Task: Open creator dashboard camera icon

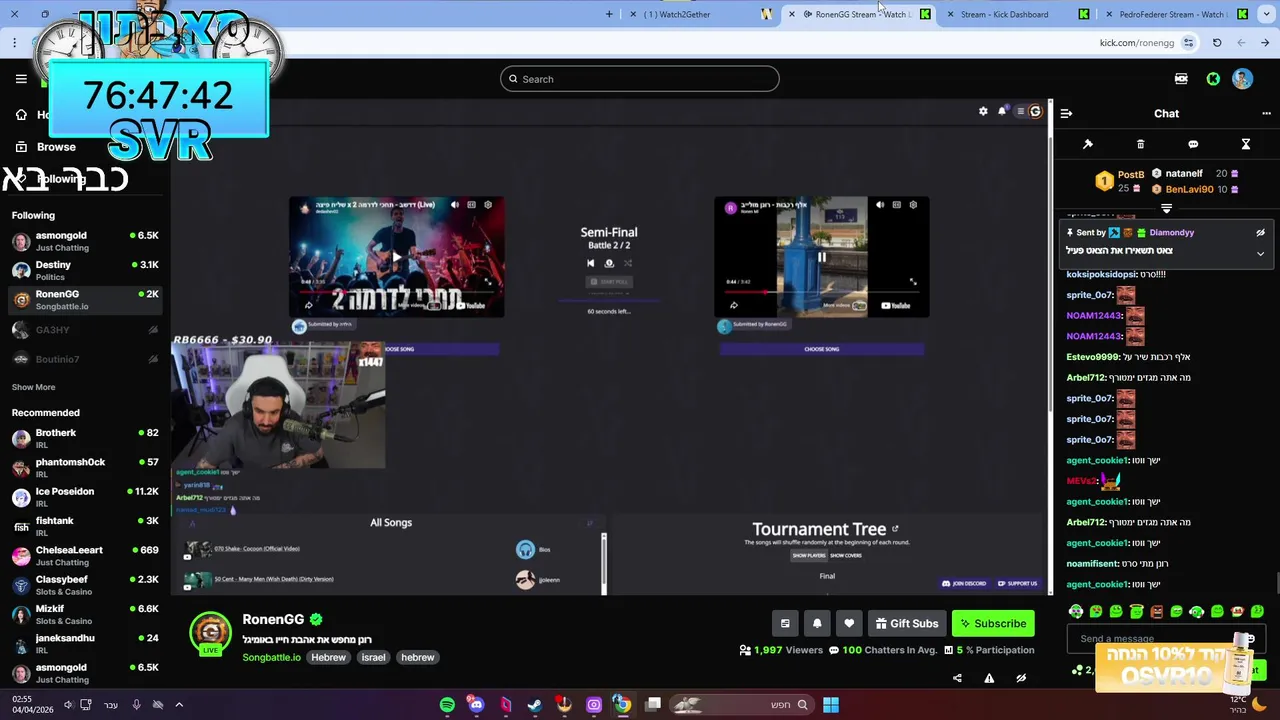Action: 1181,79
